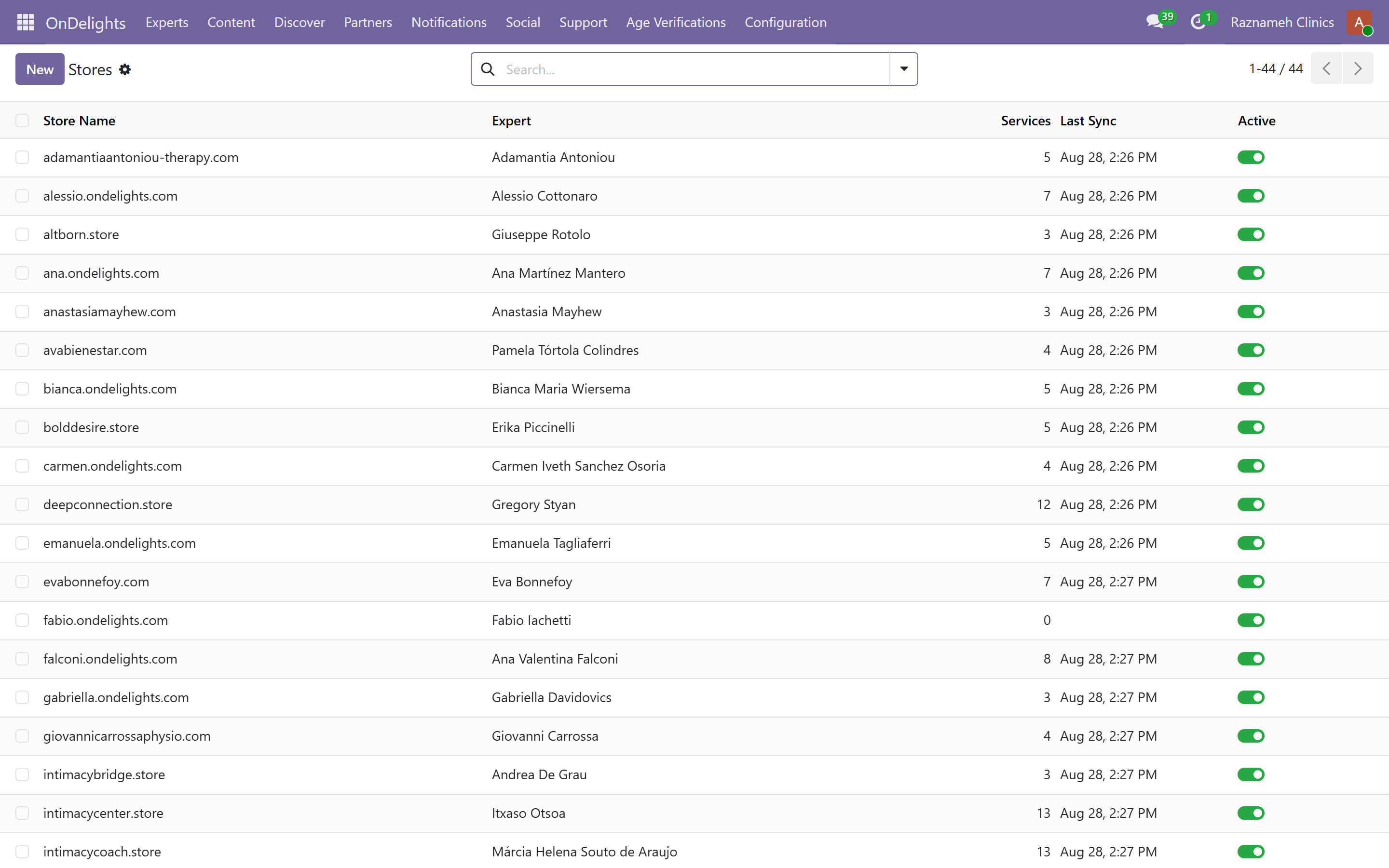Check the box for bolddesire.store row
Image resolution: width=1389 pixels, height=868 pixels.
click(22, 427)
